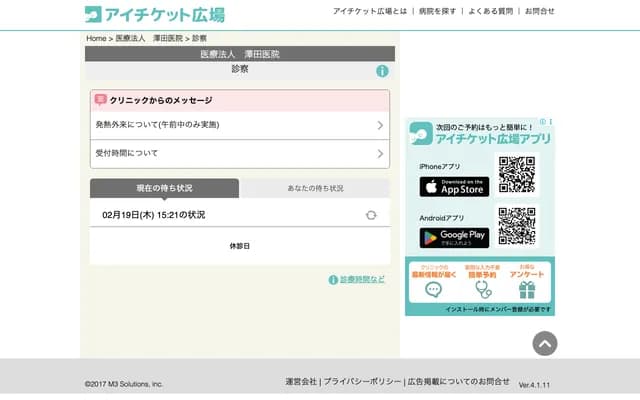Click the pink message bubble icon
640x400 pixels.
pyautogui.click(x=100, y=100)
